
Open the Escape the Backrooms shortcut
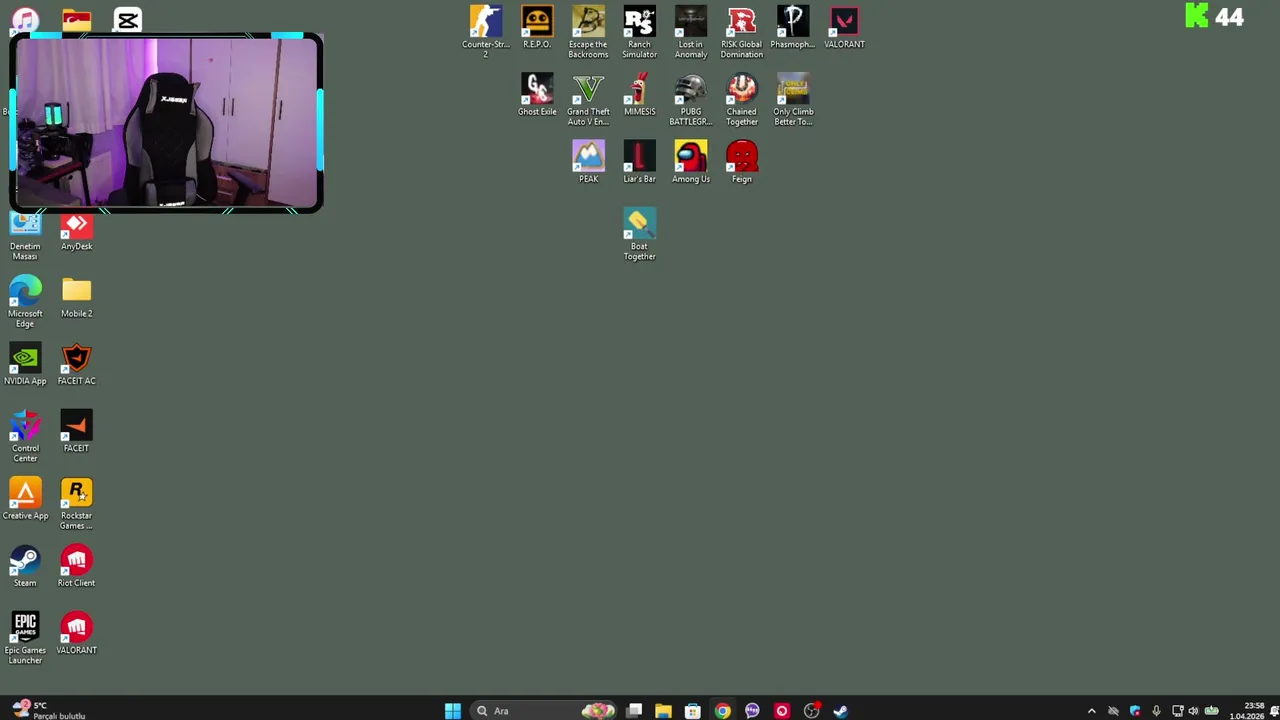click(x=588, y=31)
